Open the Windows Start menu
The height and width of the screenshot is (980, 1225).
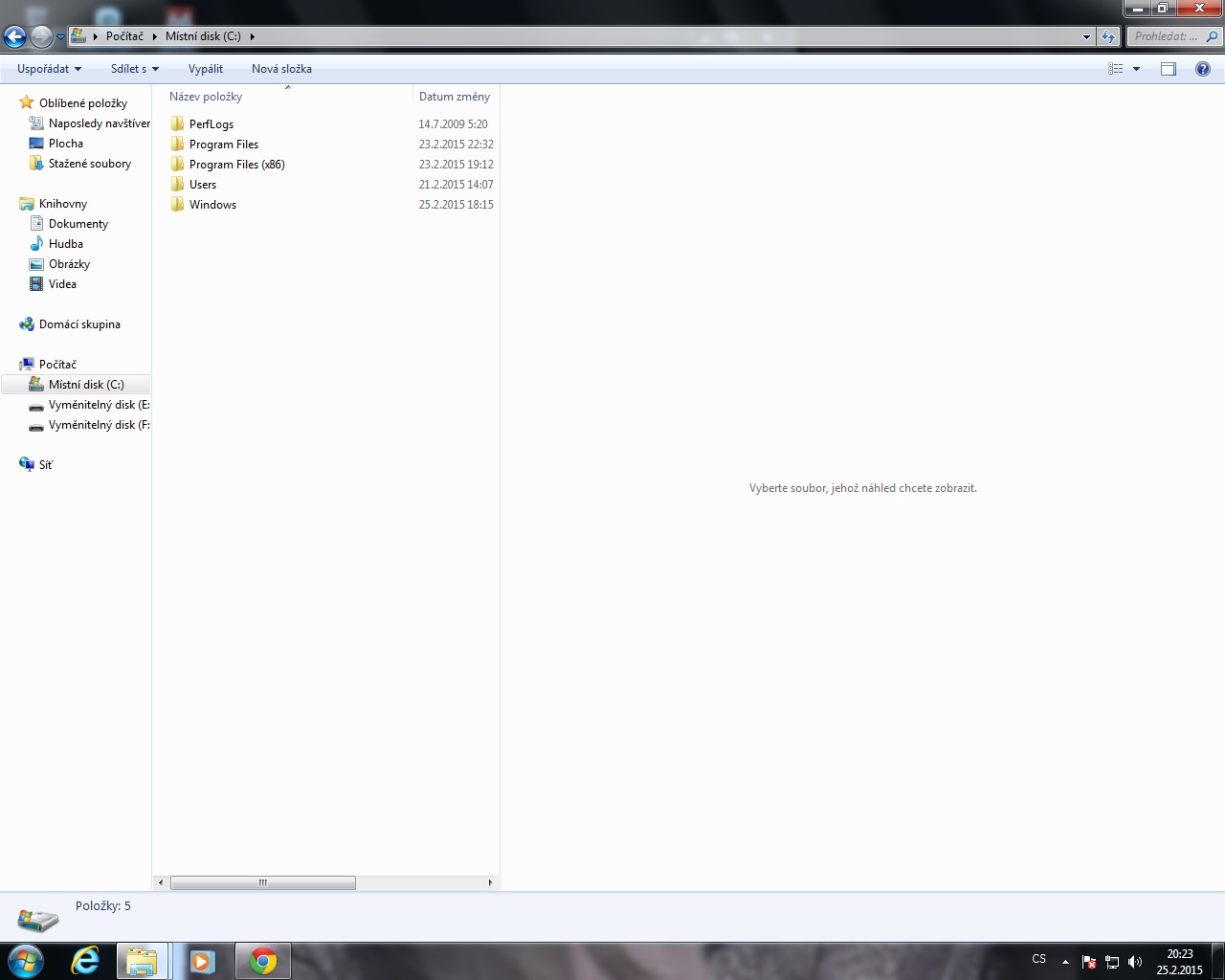[x=25, y=961]
